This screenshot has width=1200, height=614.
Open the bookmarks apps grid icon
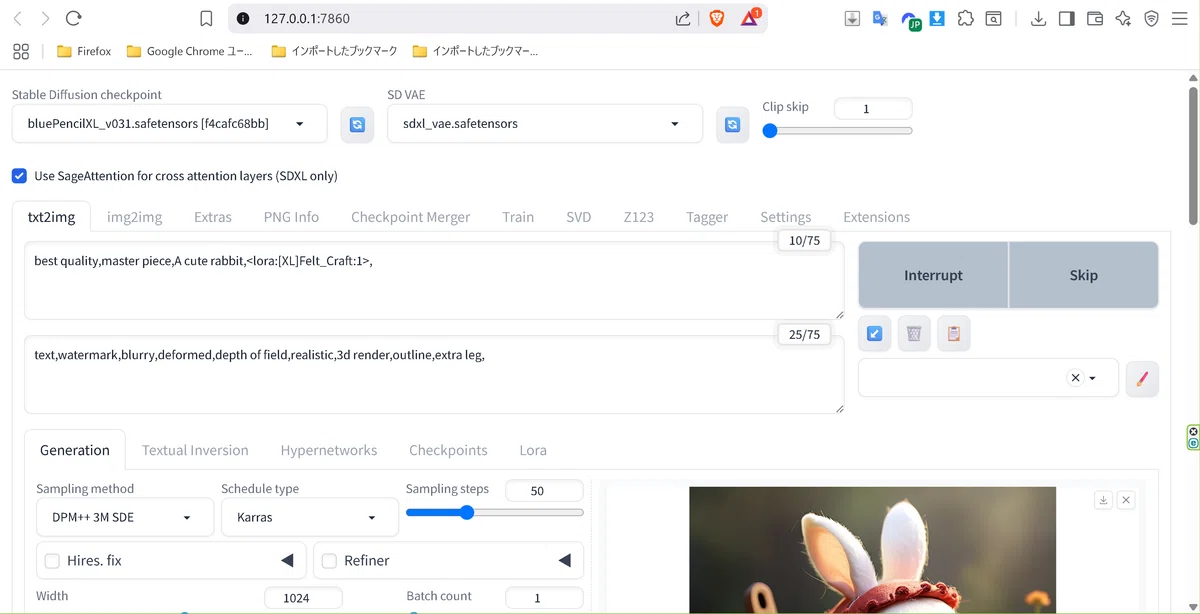pyautogui.click(x=21, y=51)
